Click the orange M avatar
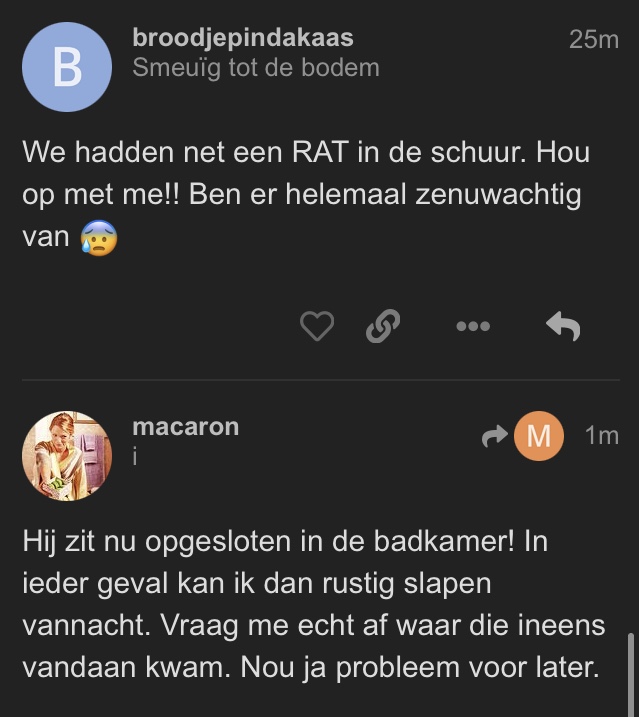The image size is (639, 717). [539, 436]
